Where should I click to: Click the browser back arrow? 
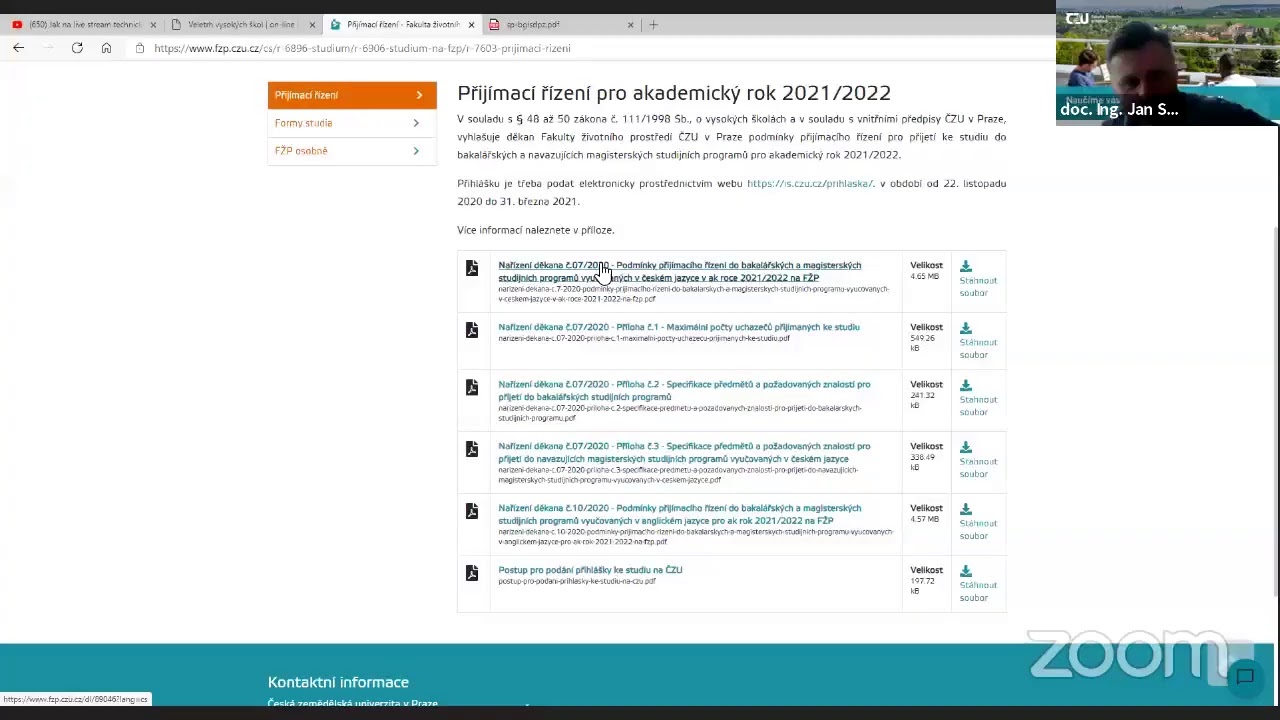click(18, 48)
